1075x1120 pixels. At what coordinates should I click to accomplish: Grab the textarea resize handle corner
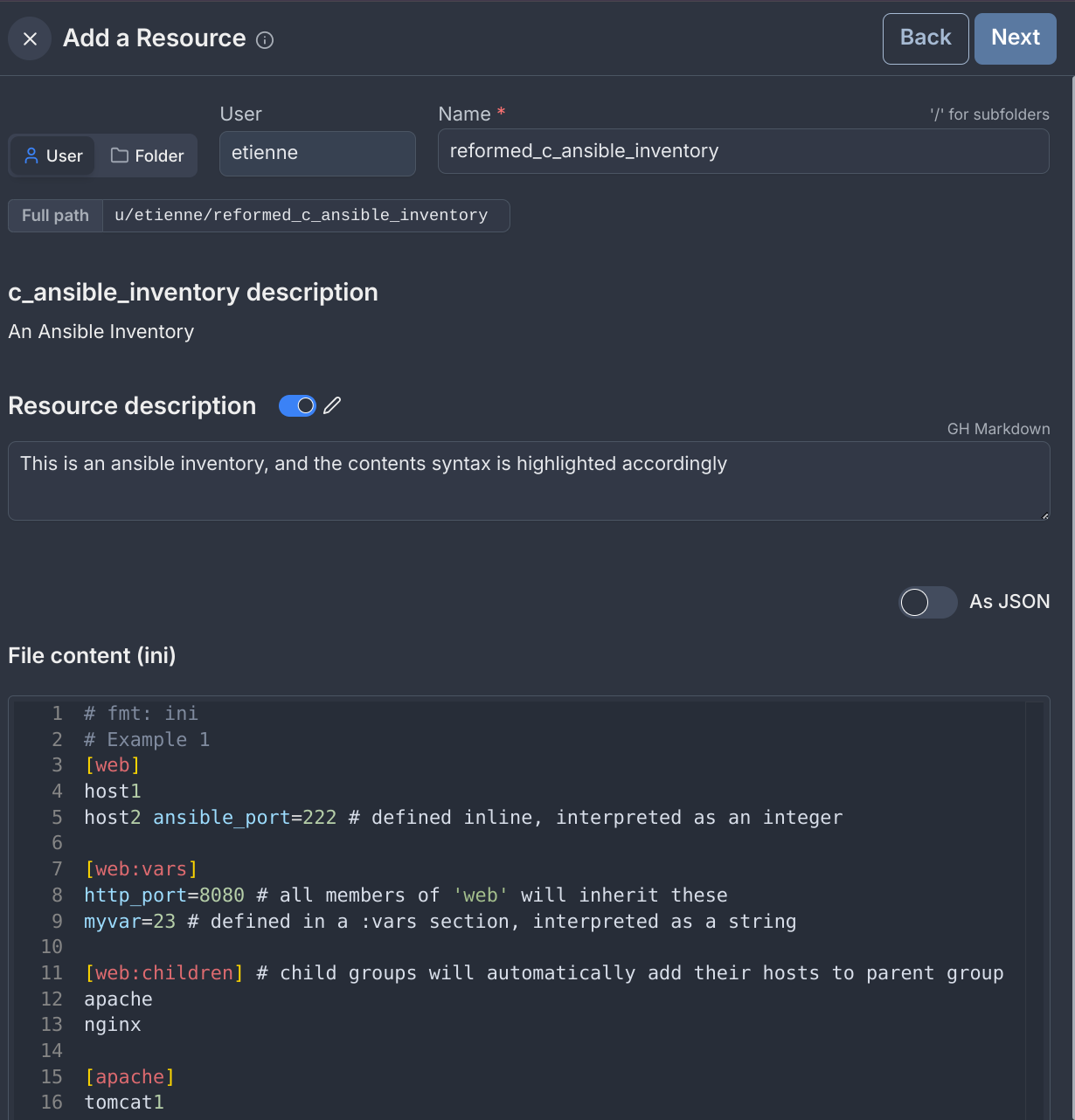coord(1044,515)
